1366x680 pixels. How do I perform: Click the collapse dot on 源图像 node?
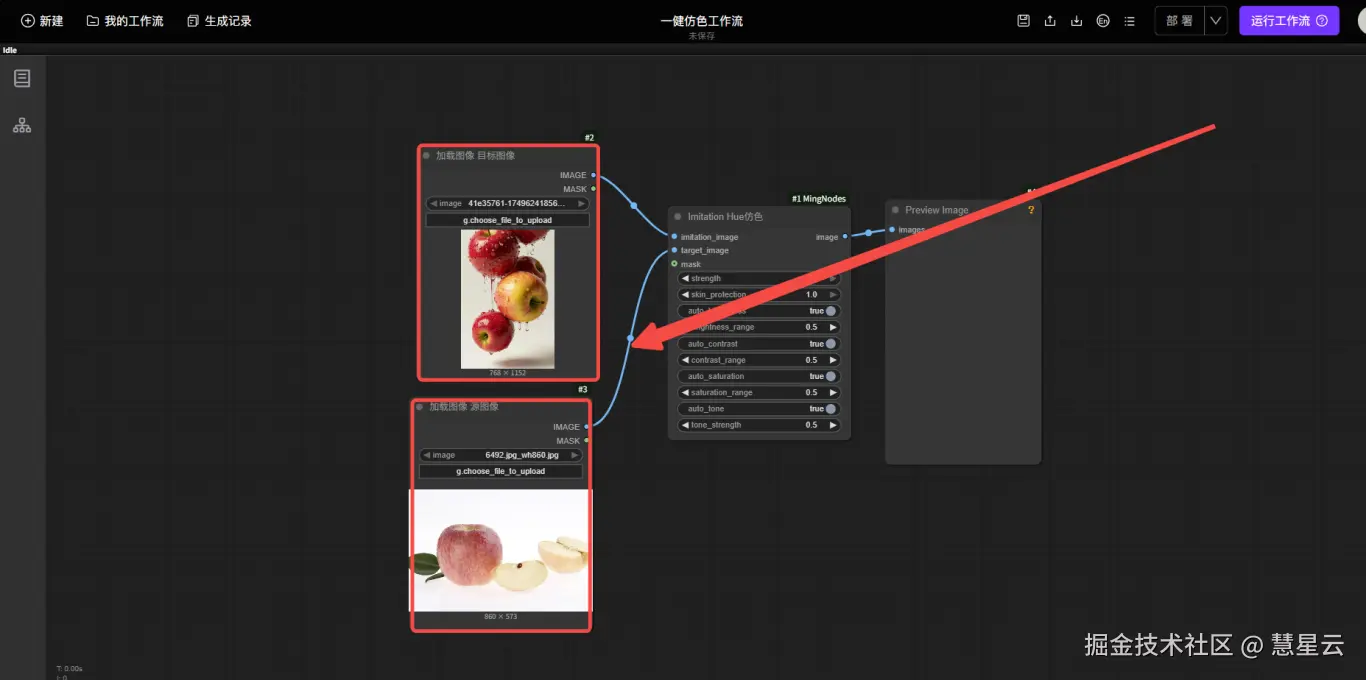click(x=420, y=407)
